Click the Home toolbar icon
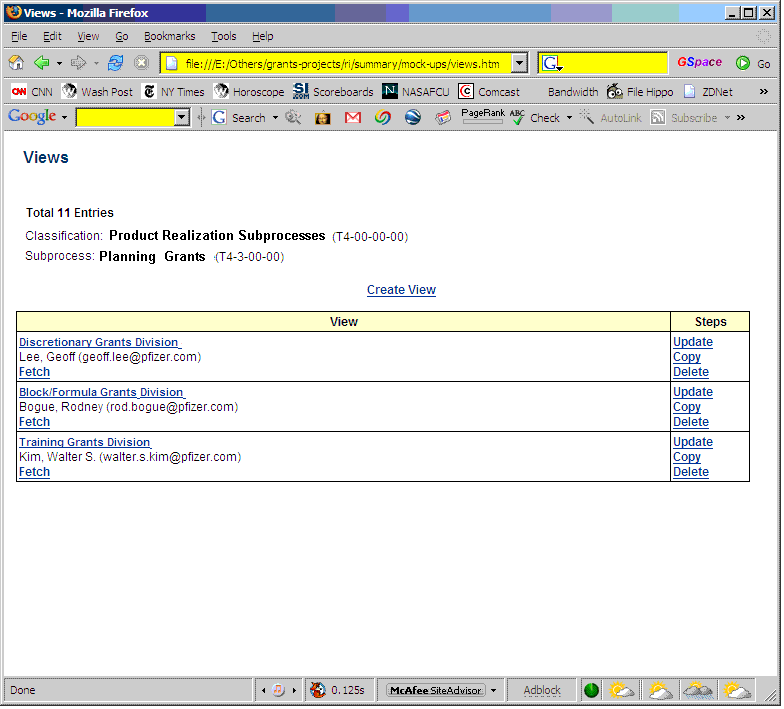 click(16, 63)
